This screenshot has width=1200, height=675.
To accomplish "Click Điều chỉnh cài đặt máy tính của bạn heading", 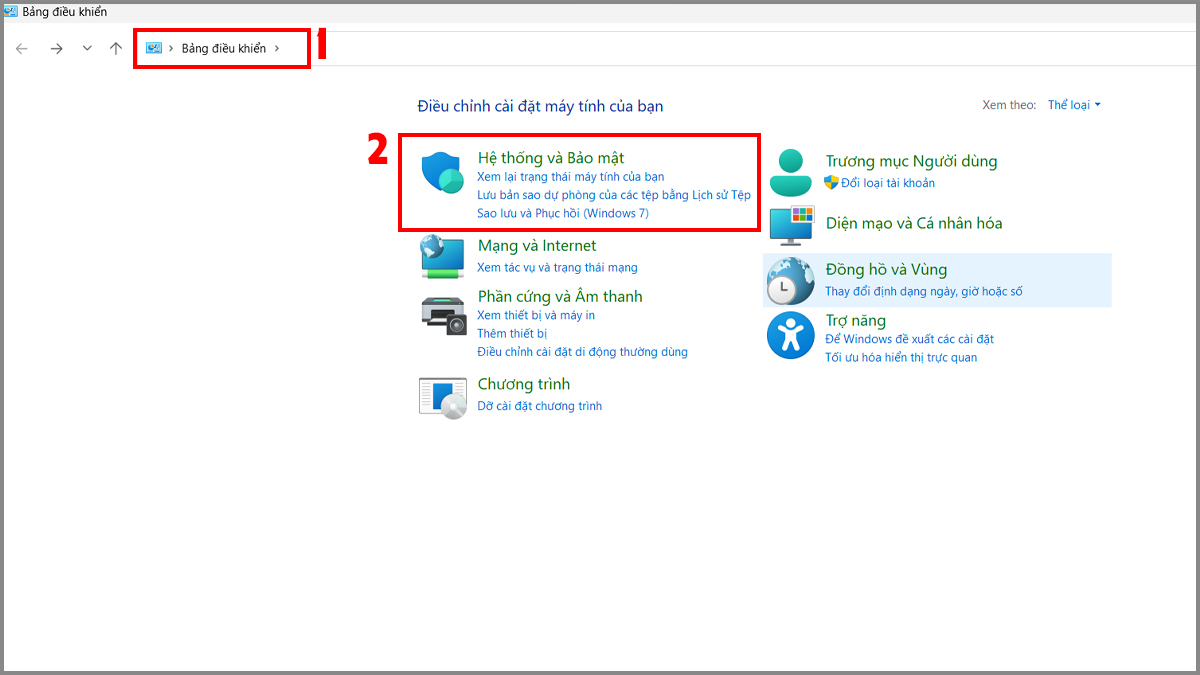I will point(540,106).
